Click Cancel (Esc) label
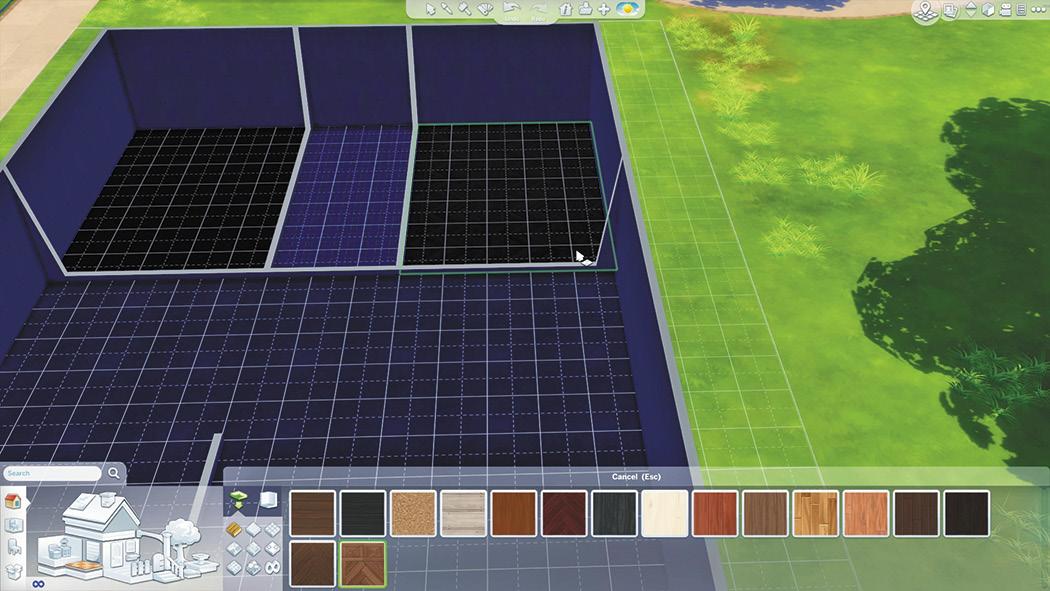Viewport: 1050px width, 591px height. (x=636, y=477)
